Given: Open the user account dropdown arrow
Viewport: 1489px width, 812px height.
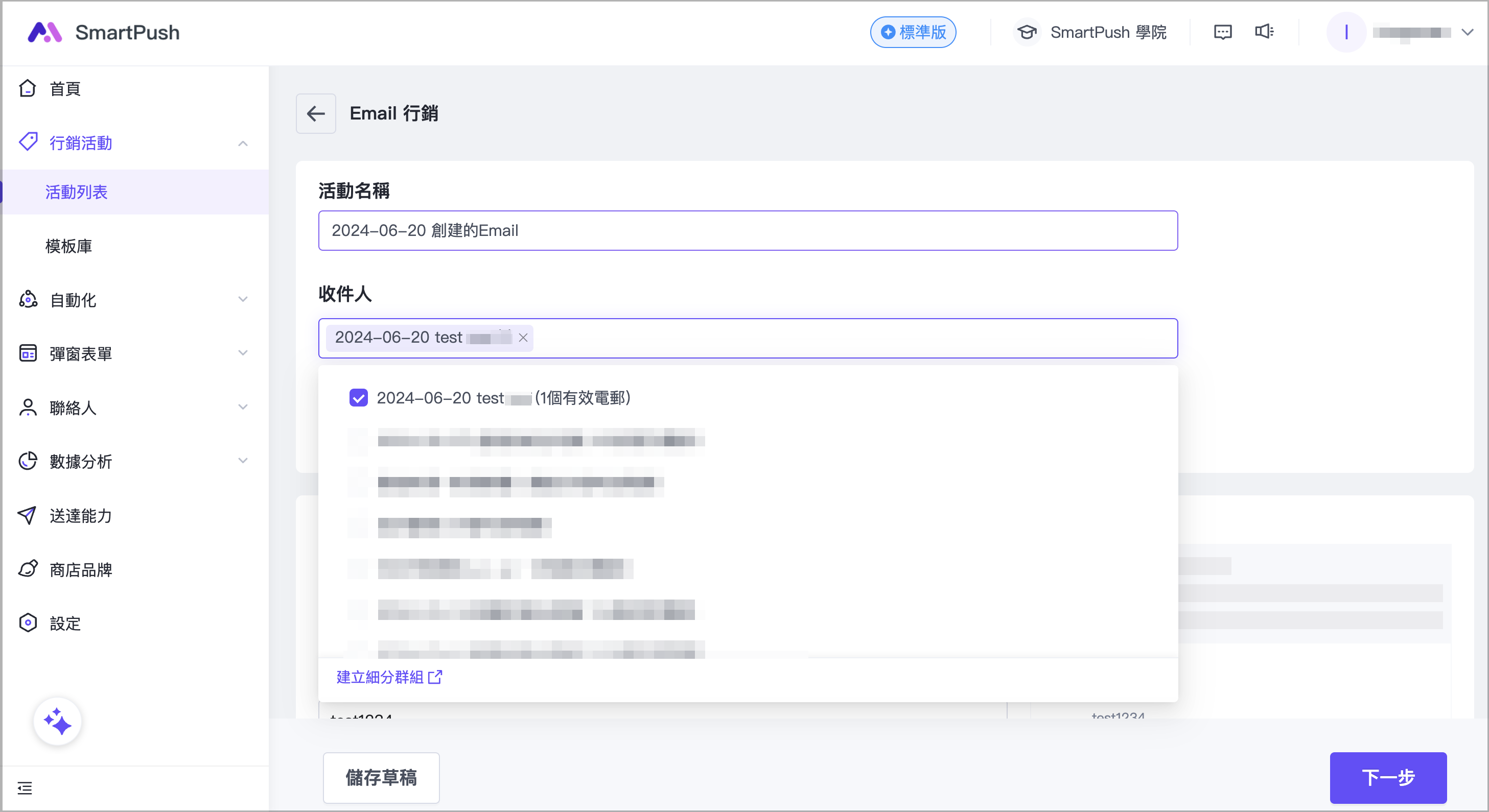Looking at the screenshot, I should click(x=1467, y=32).
